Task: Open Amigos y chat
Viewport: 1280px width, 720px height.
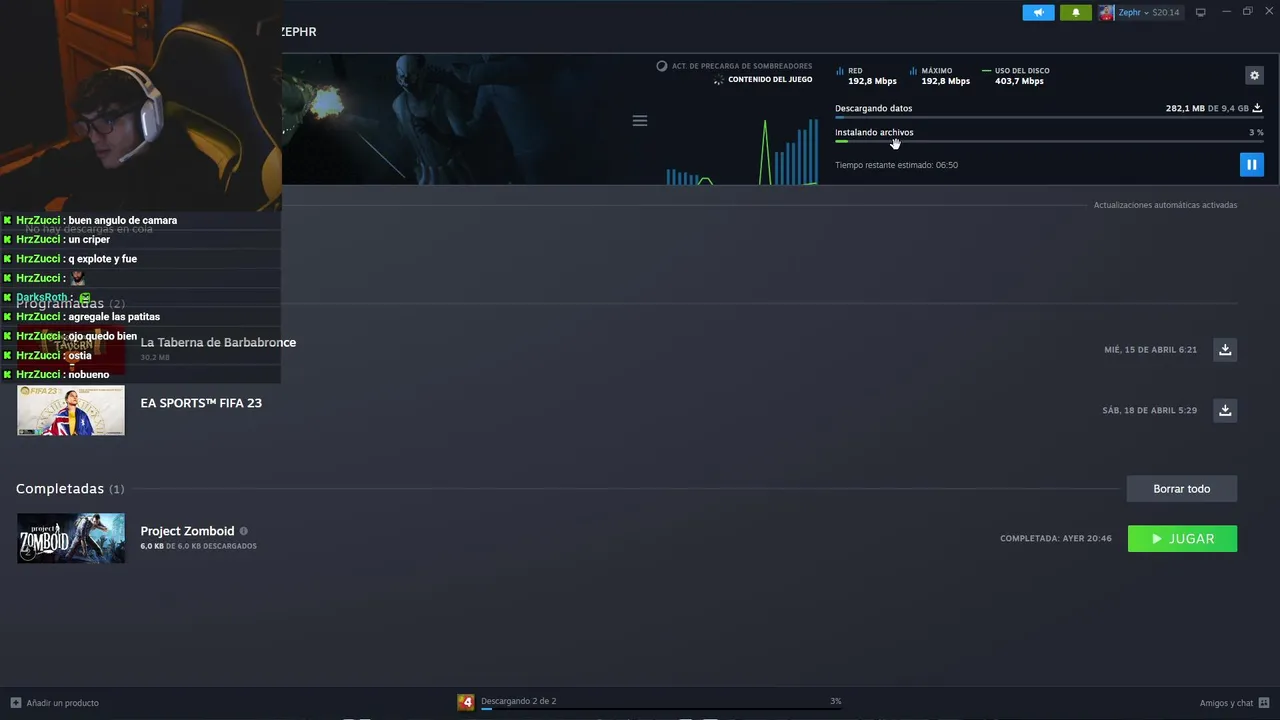Action: click(1226, 703)
